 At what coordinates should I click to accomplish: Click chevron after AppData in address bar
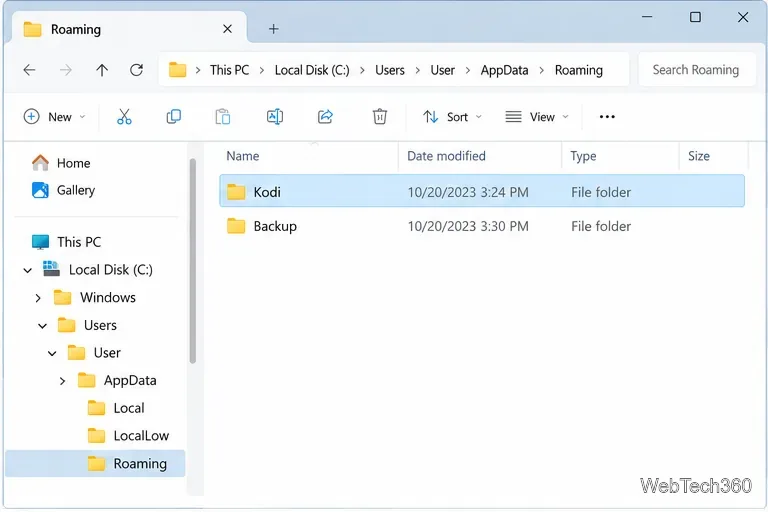pyautogui.click(x=542, y=71)
